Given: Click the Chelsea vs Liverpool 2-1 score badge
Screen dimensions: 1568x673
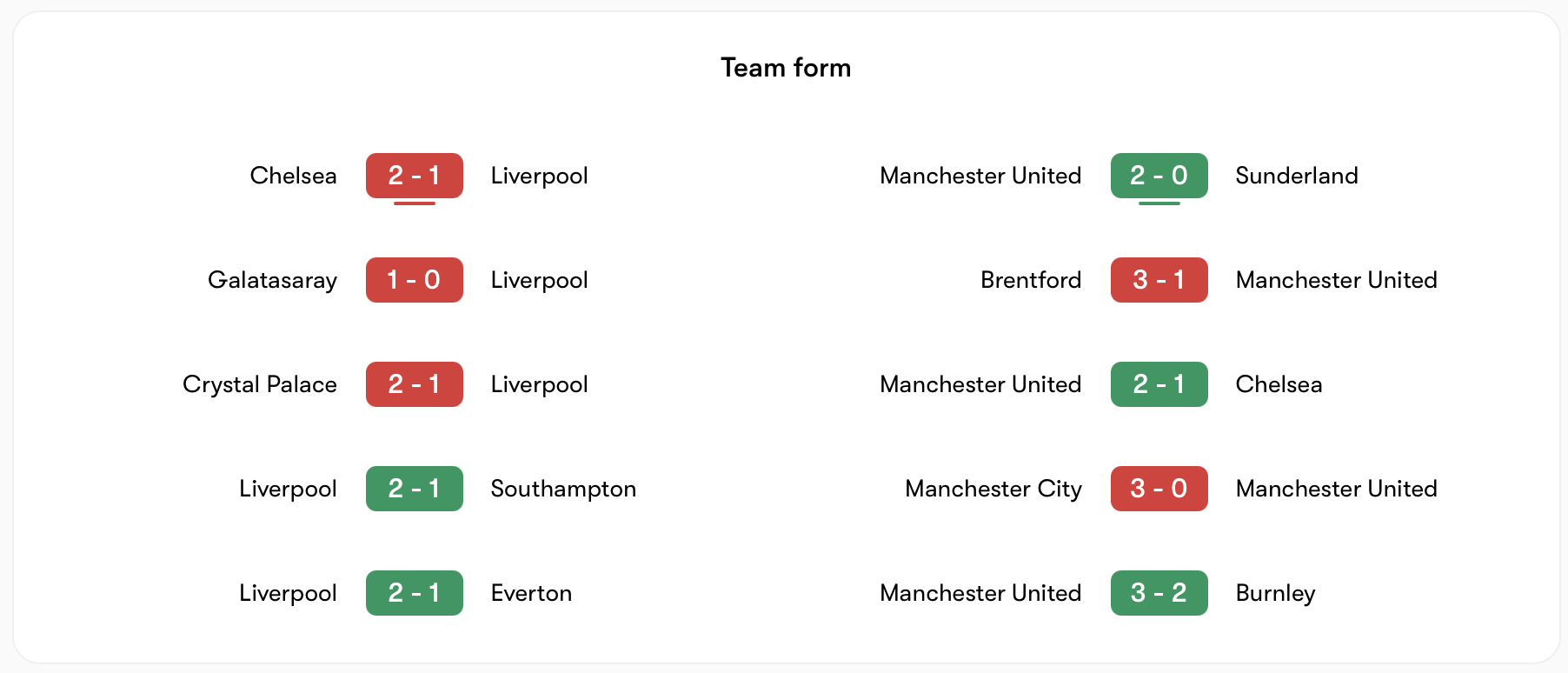Looking at the screenshot, I should tap(414, 176).
